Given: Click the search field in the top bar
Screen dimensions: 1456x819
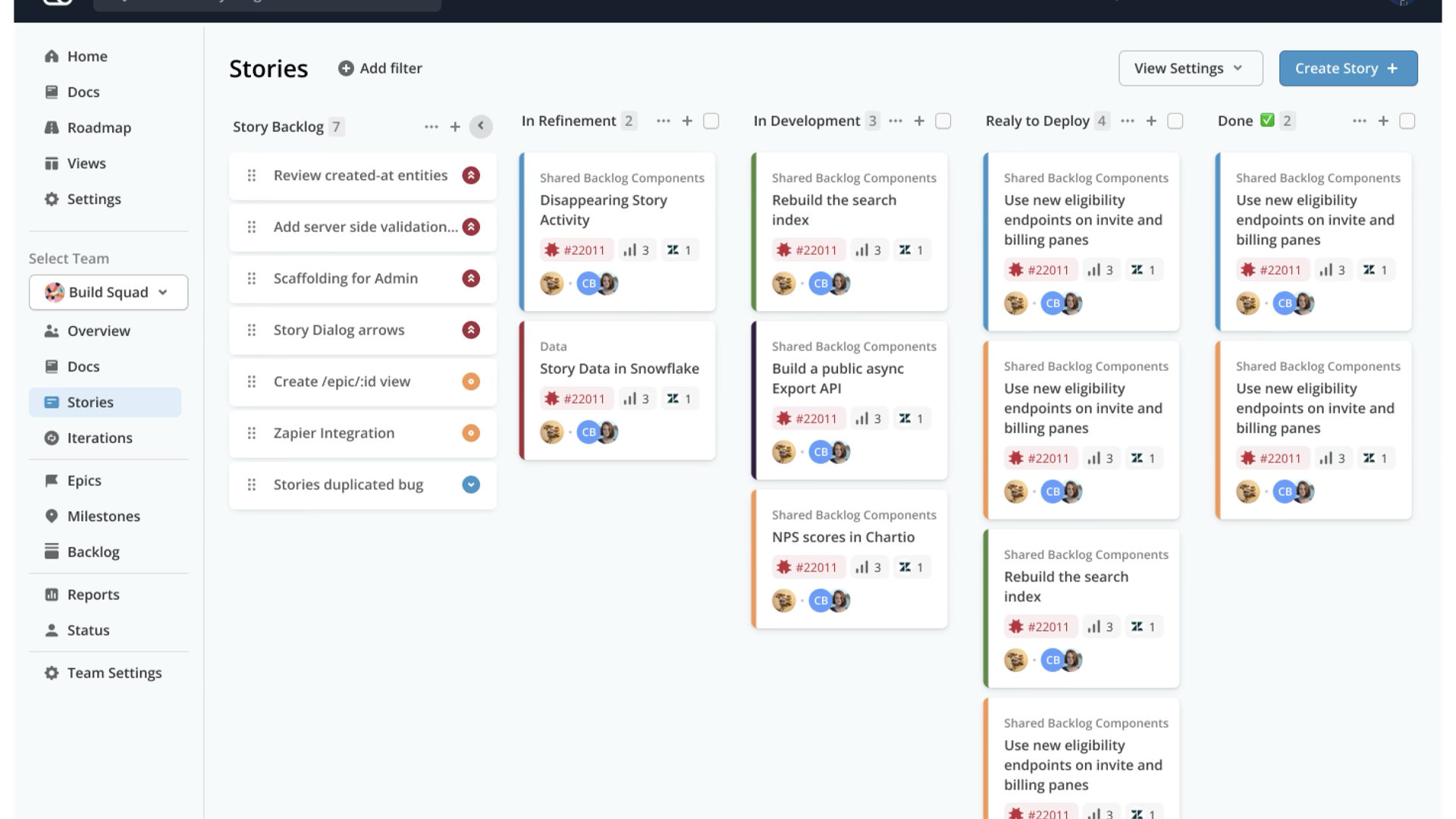Looking at the screenshot, I should coord(267,5).
